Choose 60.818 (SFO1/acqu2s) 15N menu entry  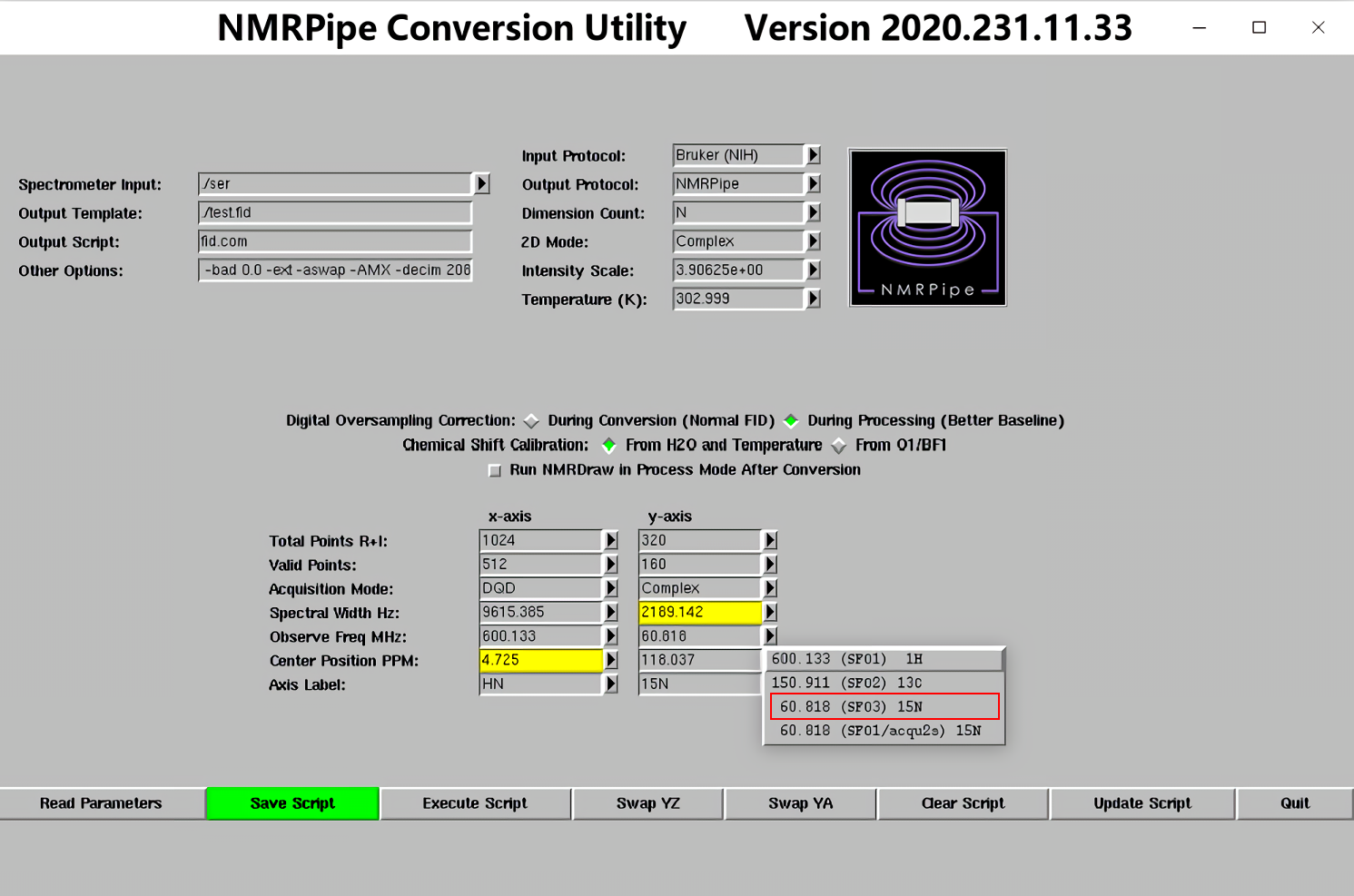885,731
